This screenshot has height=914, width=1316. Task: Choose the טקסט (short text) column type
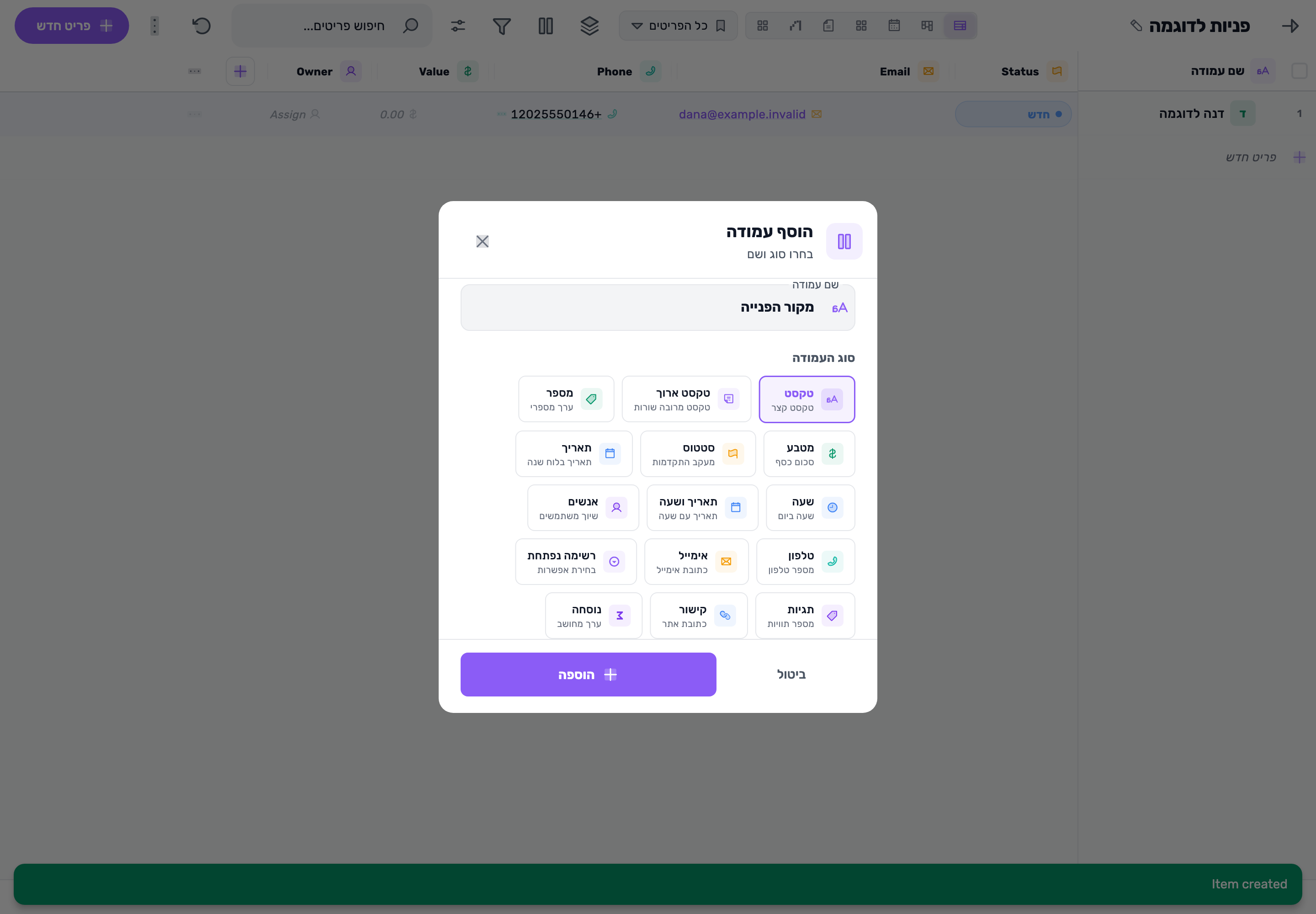tap(807, 399)
